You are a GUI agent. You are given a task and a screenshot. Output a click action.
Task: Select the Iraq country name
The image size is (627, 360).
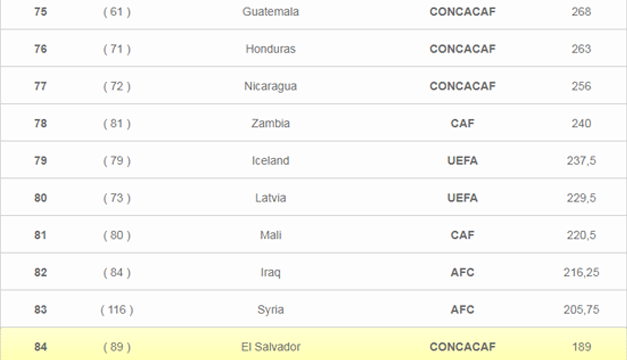click(x=270, y=272)
